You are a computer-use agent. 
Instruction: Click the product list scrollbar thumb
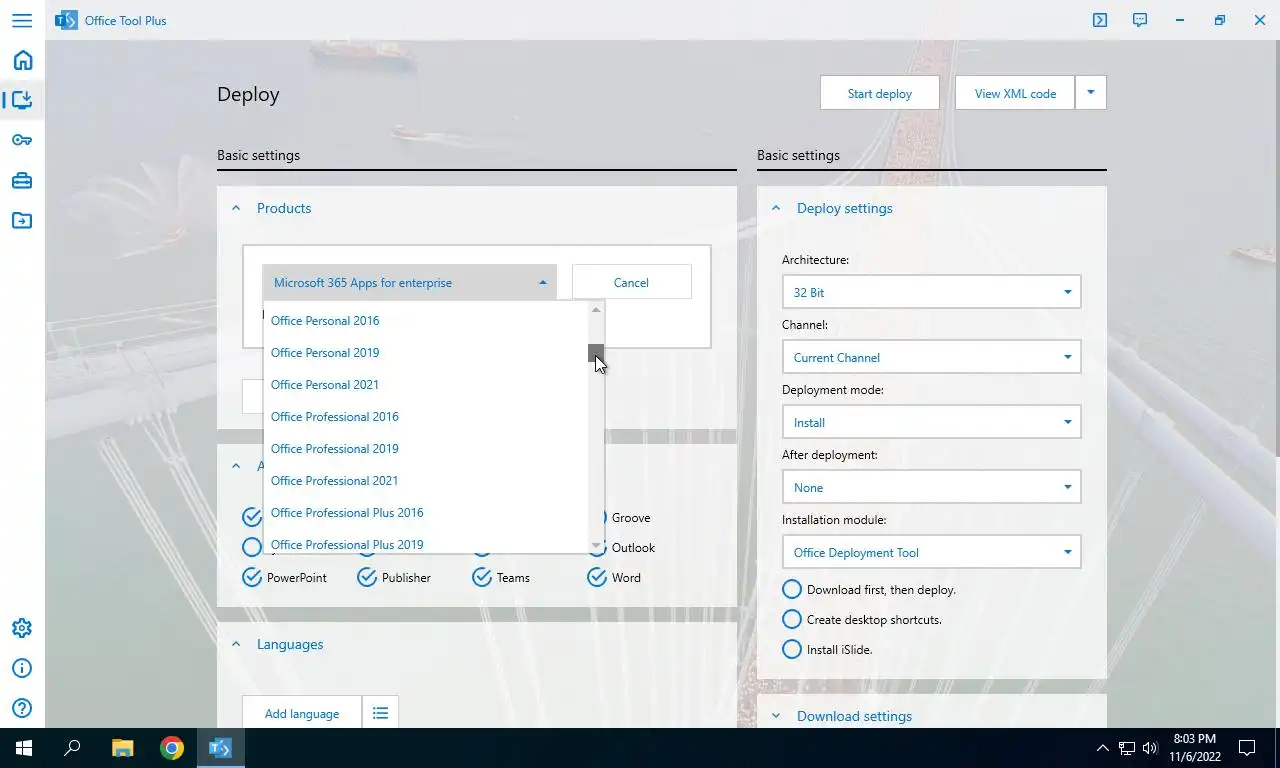tap(596, 351)
